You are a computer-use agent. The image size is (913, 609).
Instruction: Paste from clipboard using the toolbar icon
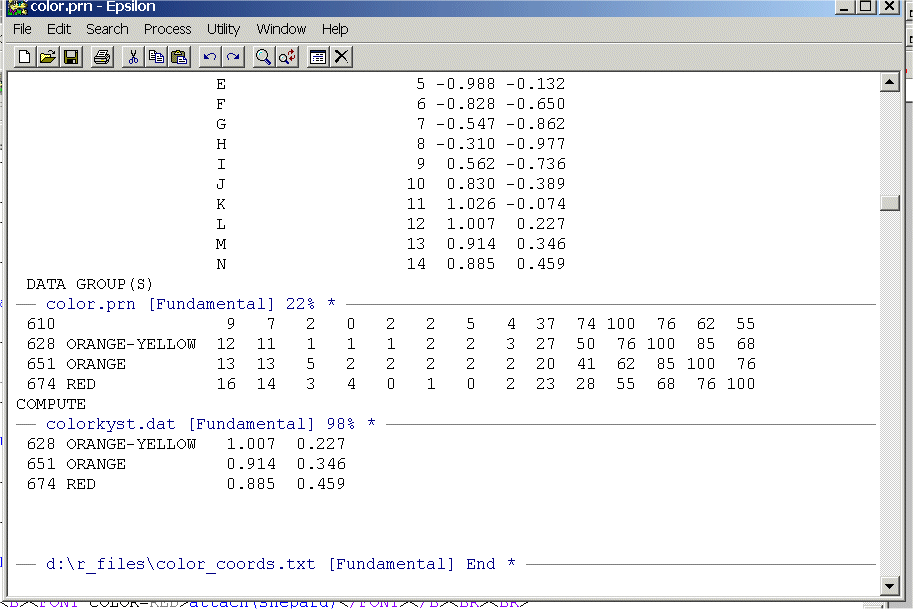click(x=179, y=57)
